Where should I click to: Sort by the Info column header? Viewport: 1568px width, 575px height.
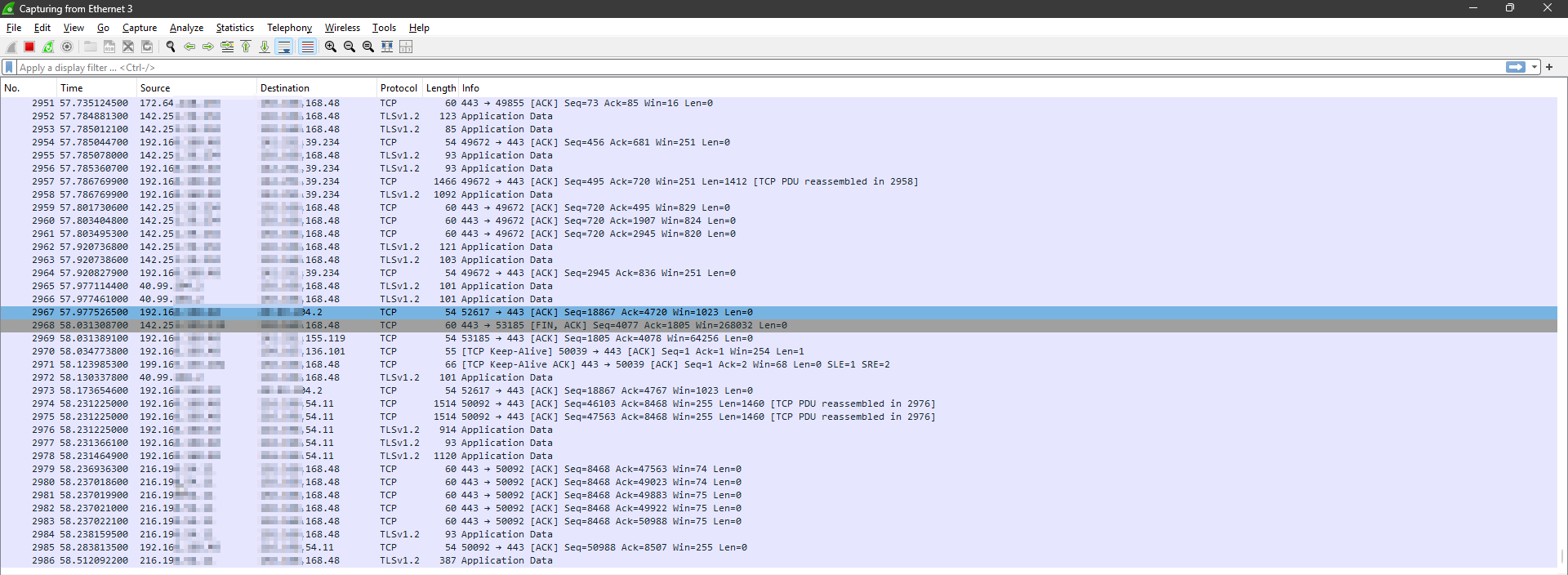[x=1008, y=88]
